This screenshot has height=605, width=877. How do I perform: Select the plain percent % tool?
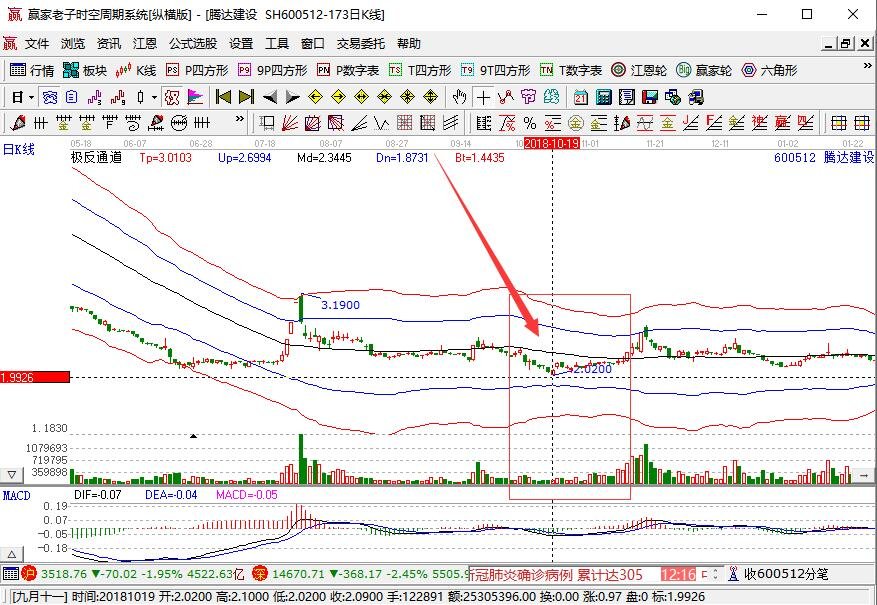pyautogui.click(x=530, y=122)
